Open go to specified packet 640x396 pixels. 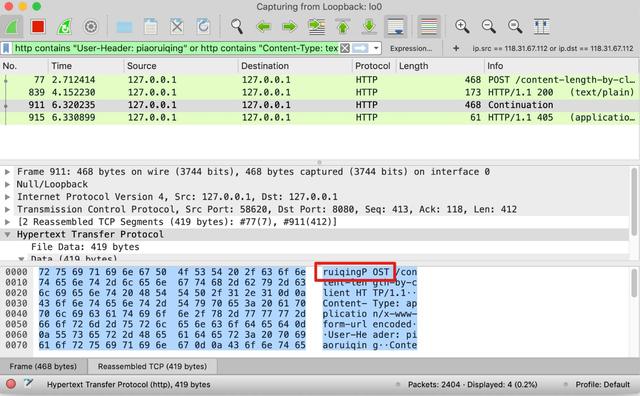pos(316,27)
